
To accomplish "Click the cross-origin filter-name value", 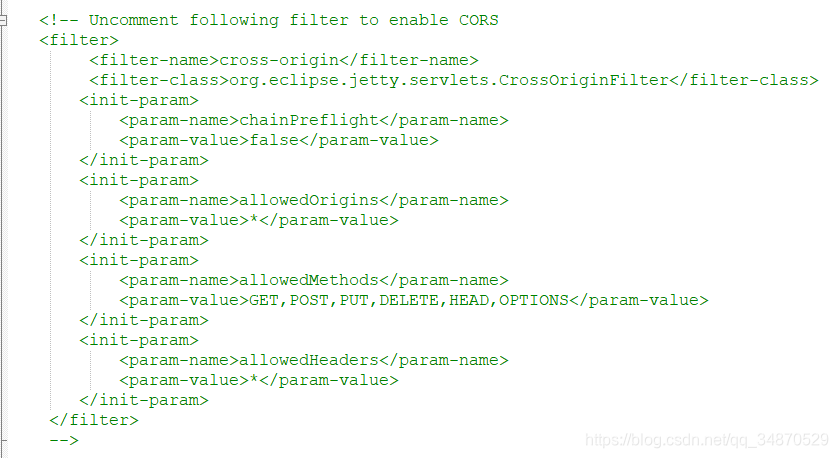I will pyautogui.click(x=279, y=60).
